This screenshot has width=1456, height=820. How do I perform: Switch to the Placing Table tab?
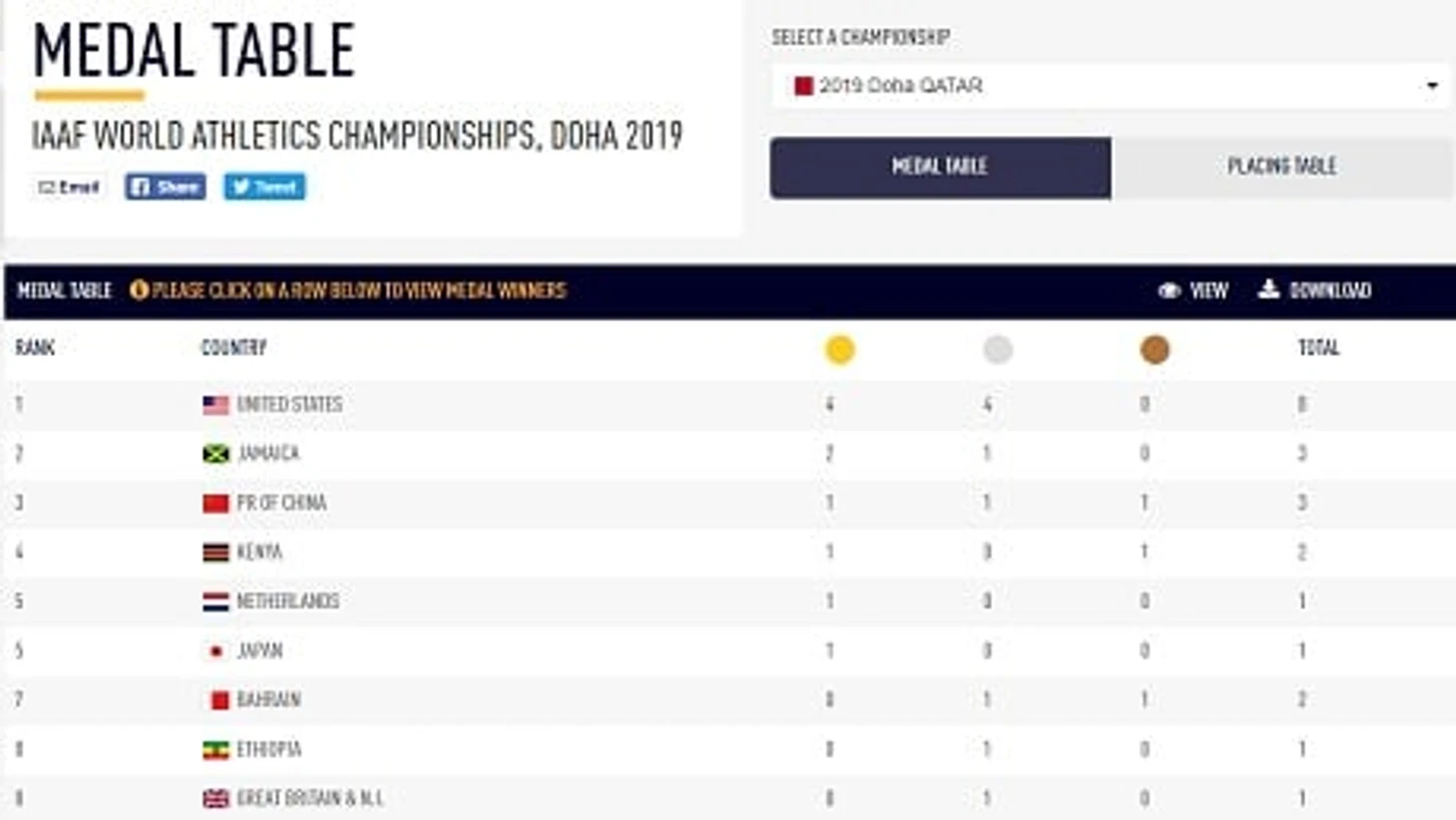click(1281, 167)
